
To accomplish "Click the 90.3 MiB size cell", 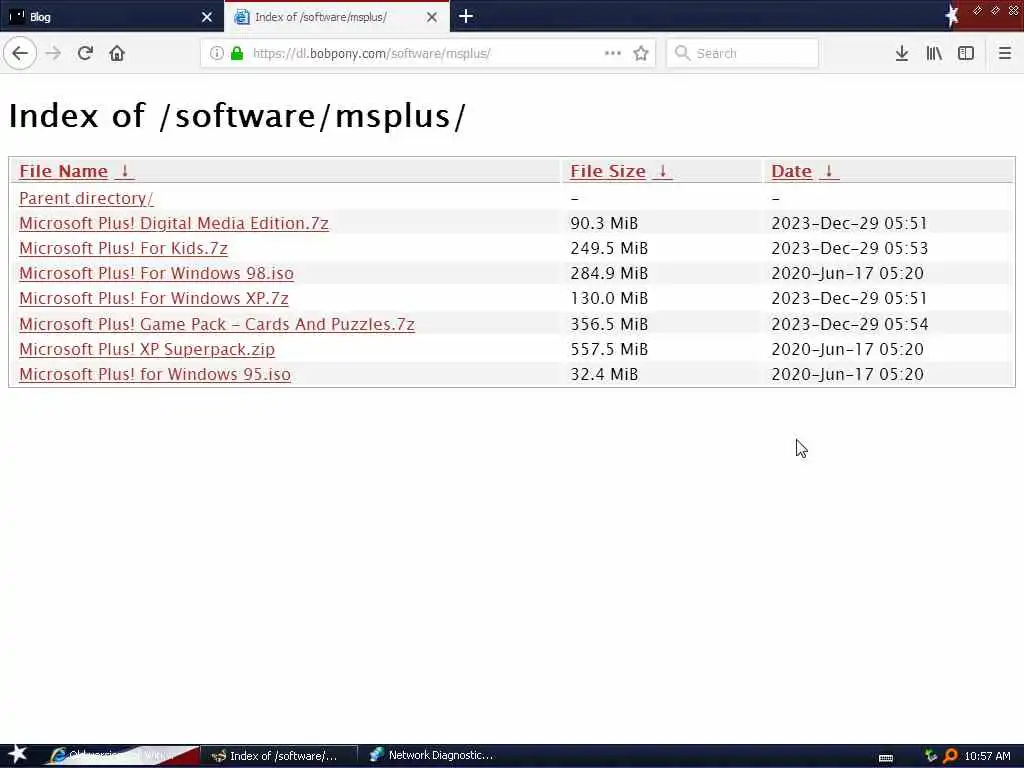I will [604, 223].
